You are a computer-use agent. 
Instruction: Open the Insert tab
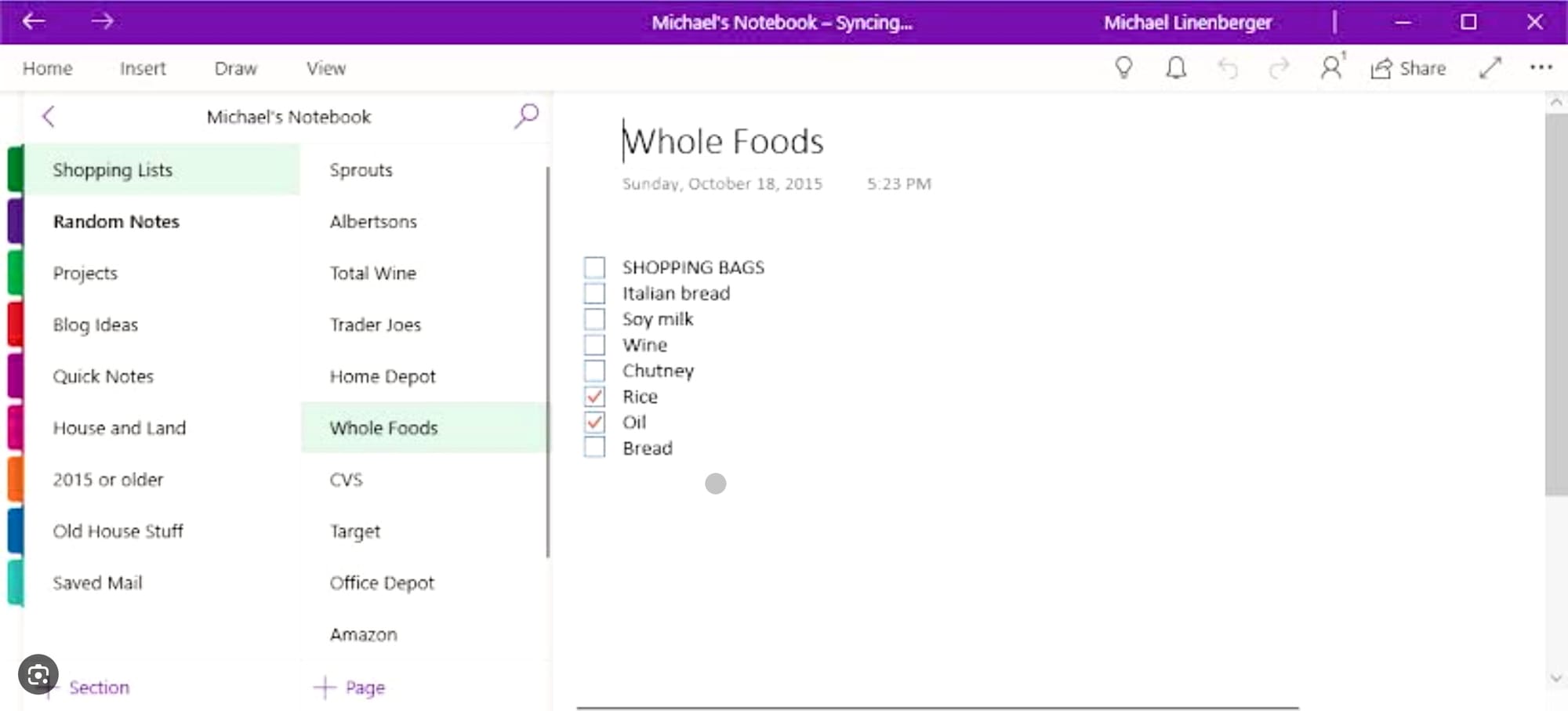click(x=143, y=68)
